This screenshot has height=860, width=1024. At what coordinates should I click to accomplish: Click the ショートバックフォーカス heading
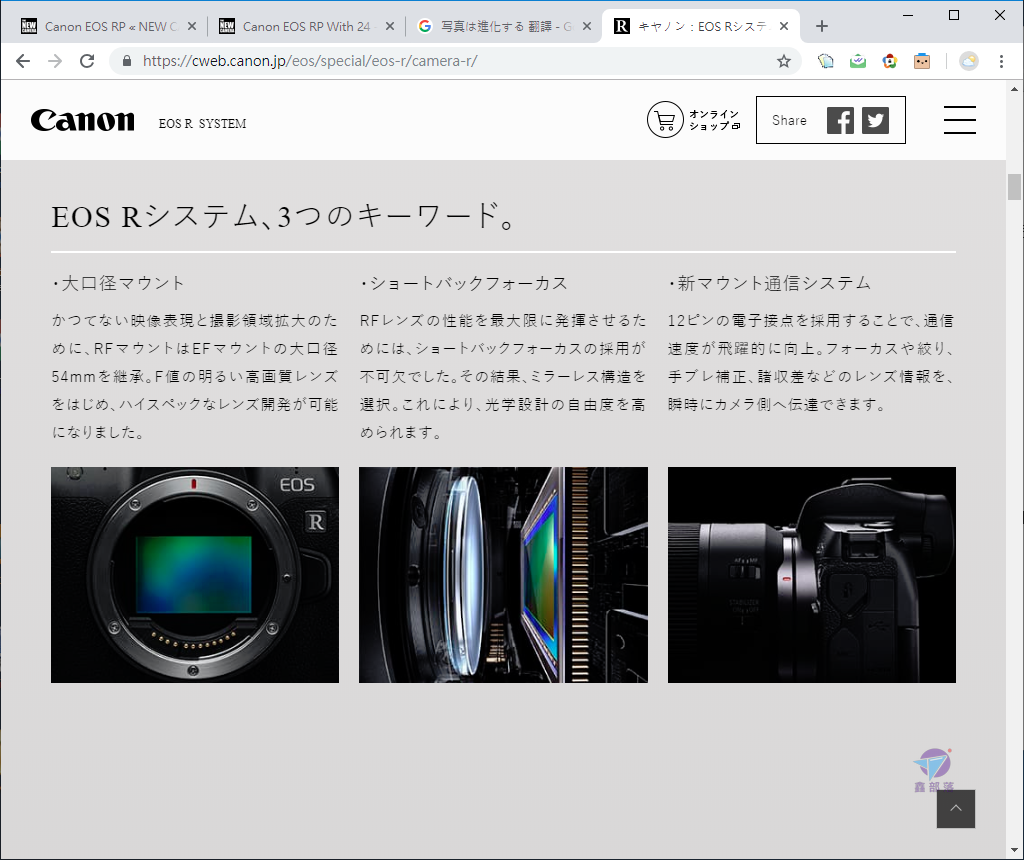coord(464,283)
